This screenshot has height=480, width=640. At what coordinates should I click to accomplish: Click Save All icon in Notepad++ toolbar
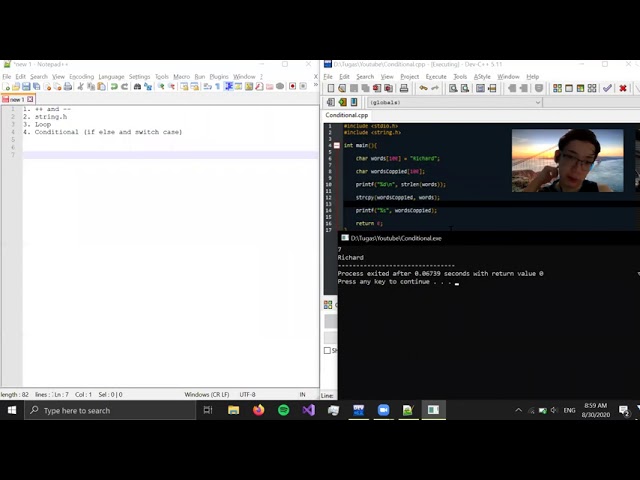coord(36,87)
